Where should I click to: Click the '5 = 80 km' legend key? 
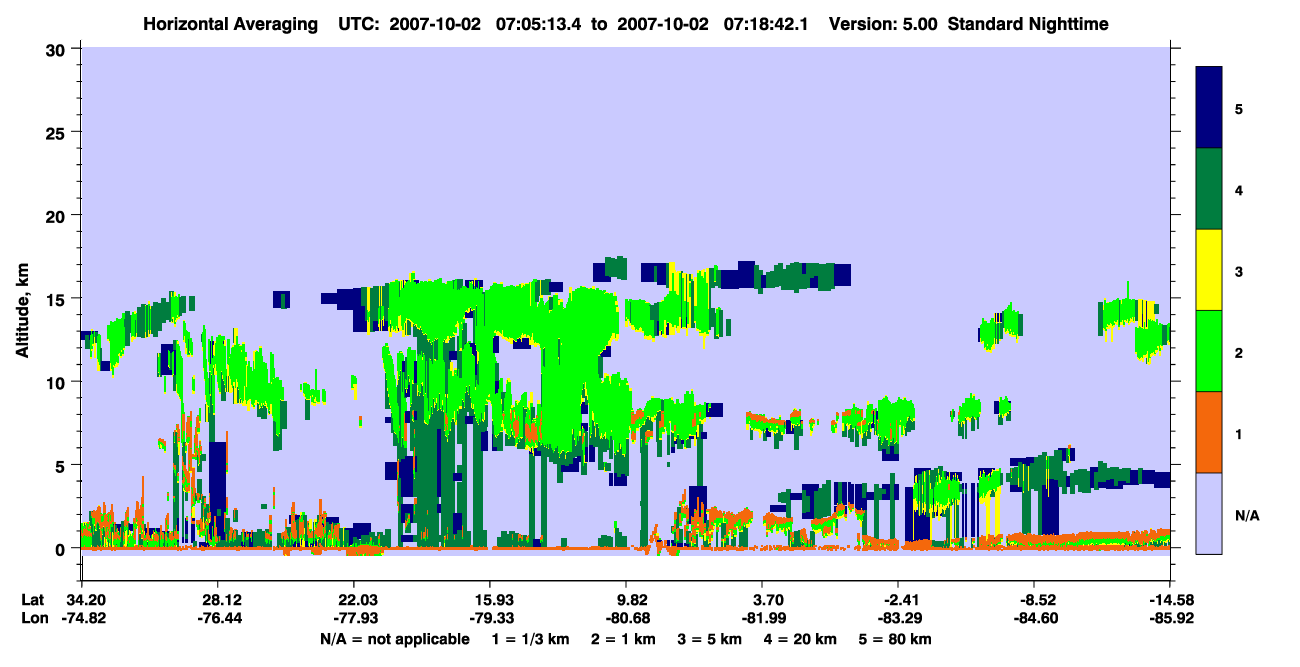[895, 638]
